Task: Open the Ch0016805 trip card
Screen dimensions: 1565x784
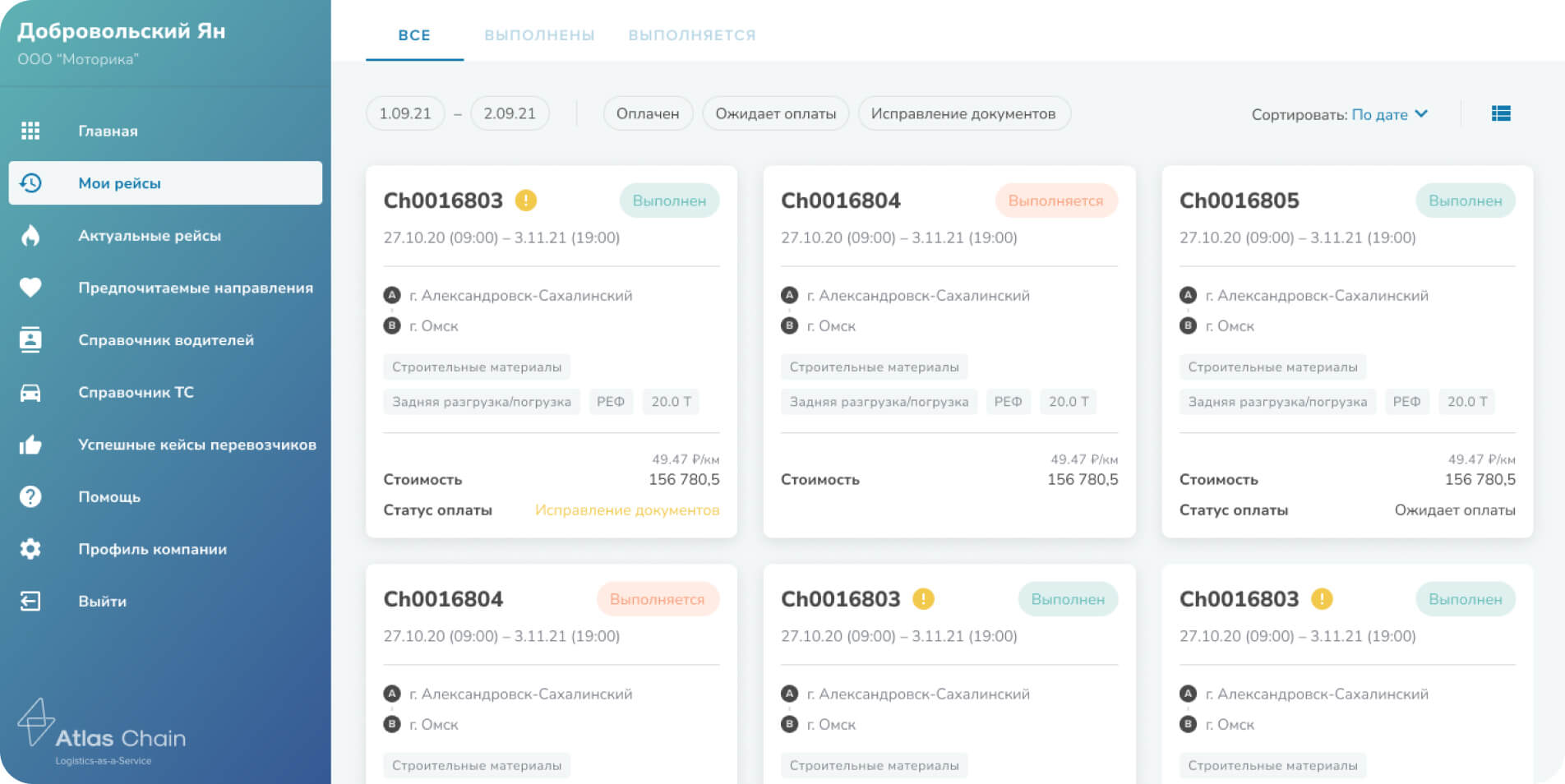Action: coord(1239,201)
